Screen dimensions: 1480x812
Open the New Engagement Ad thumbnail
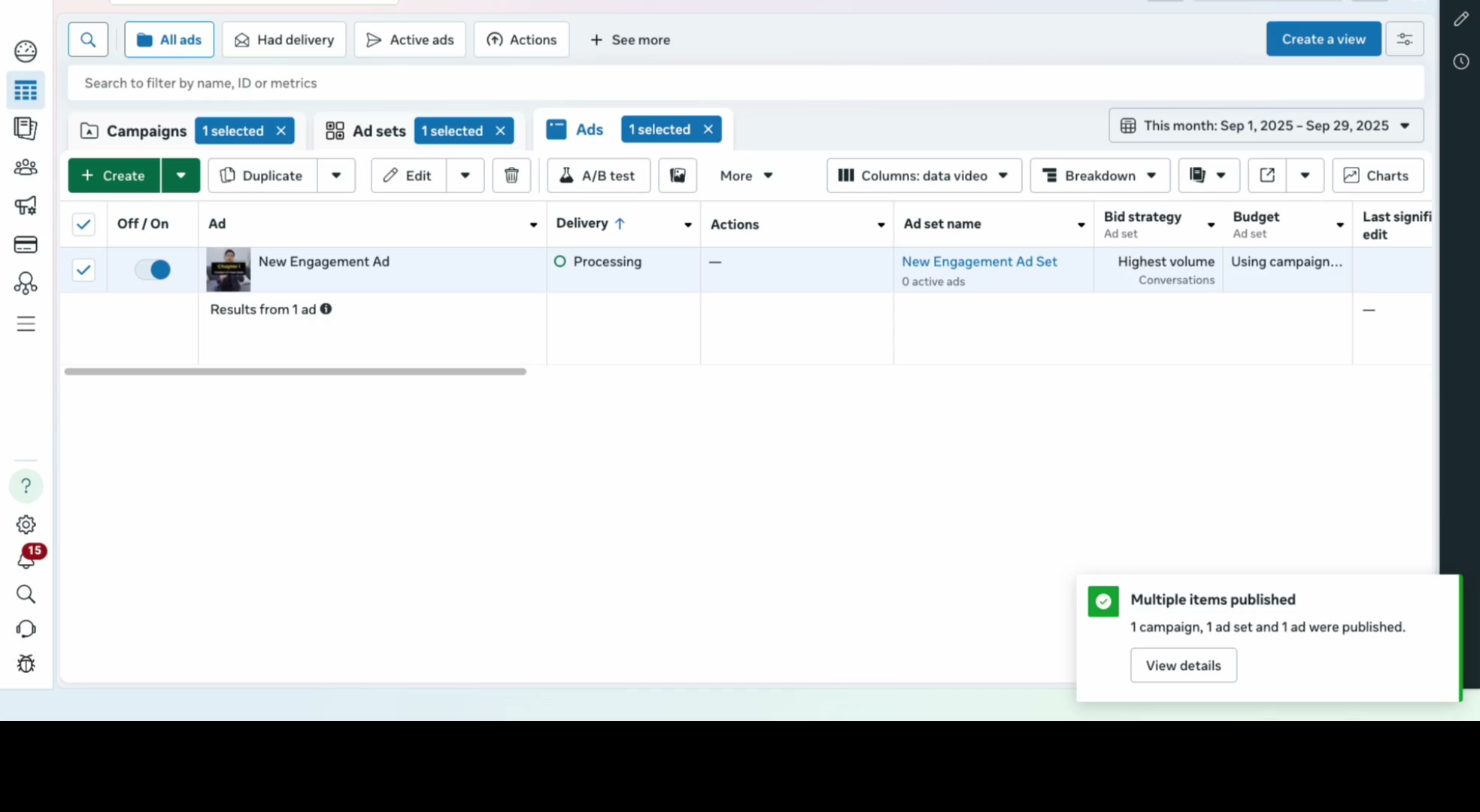point(229,270)
